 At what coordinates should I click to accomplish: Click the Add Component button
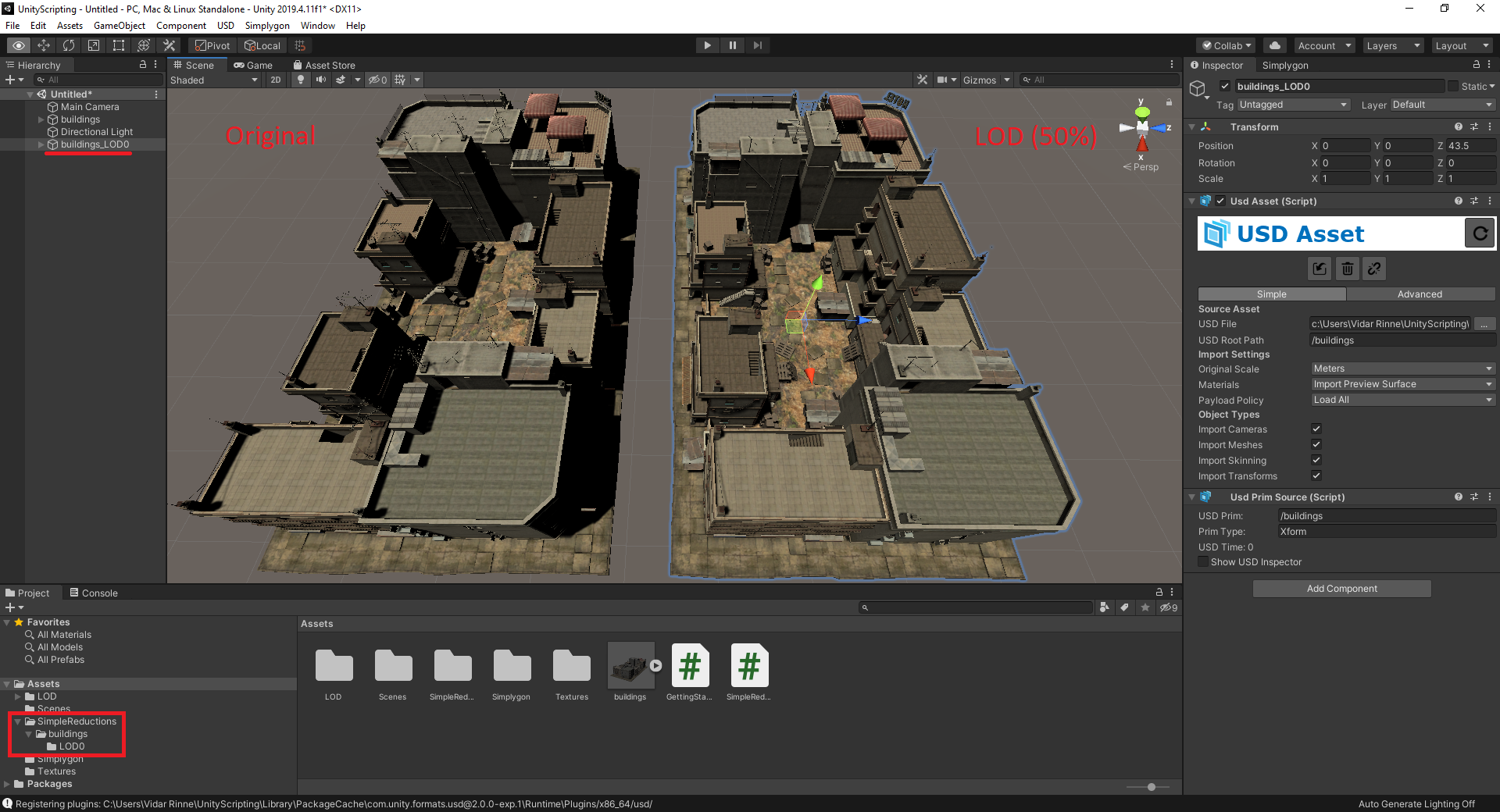point(1341,588)
